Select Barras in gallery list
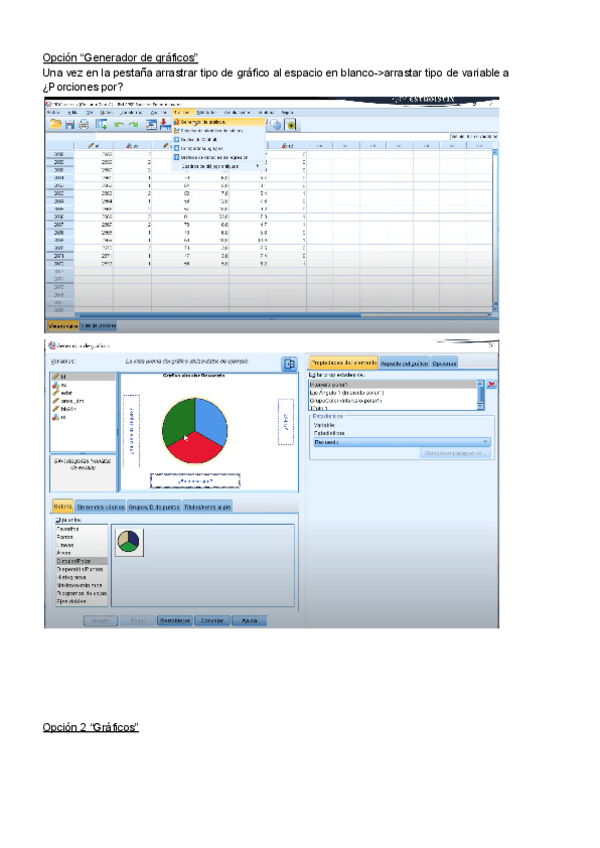The image size is (600, 848). (82, 537)
